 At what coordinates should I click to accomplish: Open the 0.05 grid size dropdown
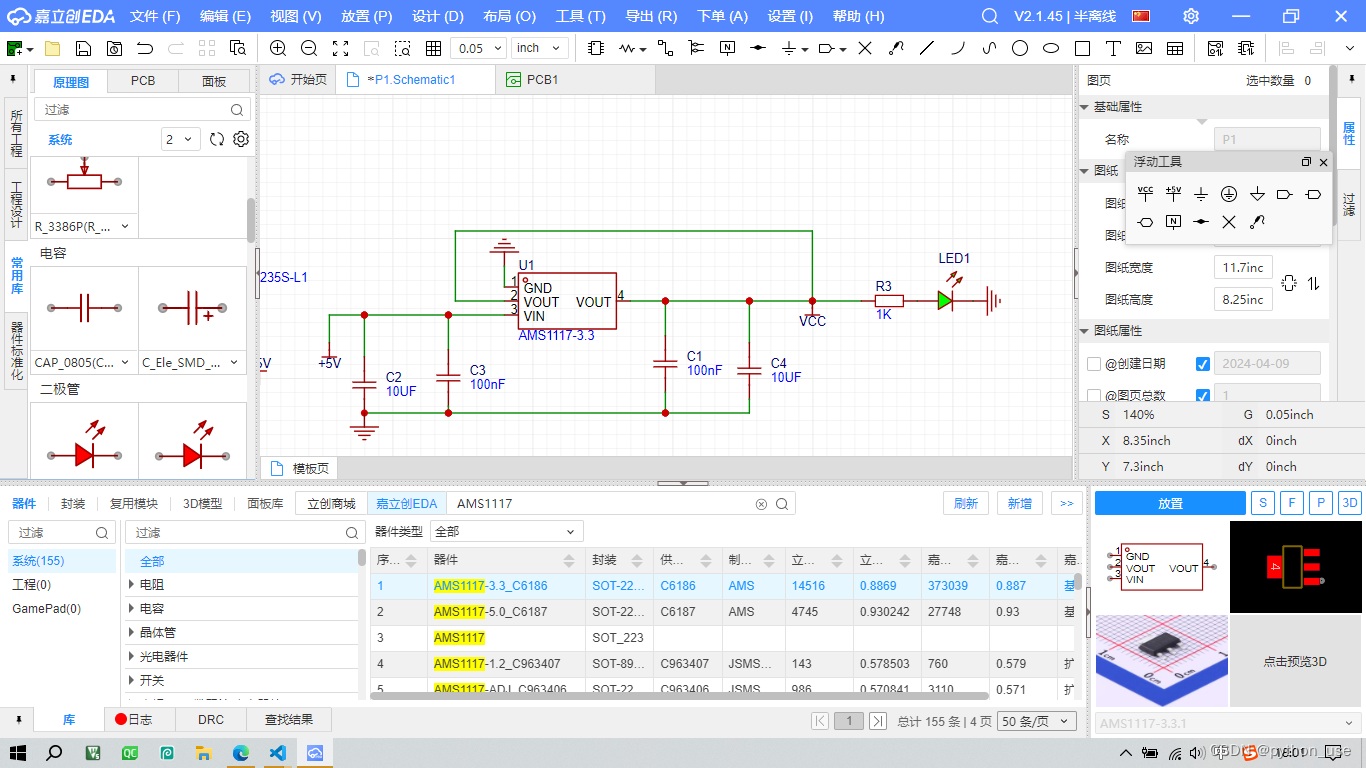tap(479, 48)
